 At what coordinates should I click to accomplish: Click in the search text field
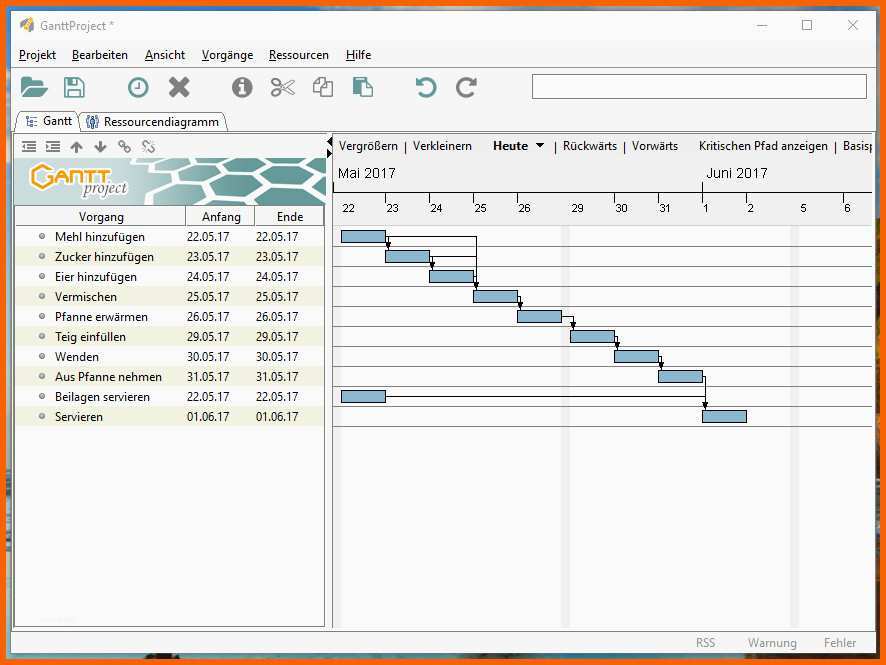point(698,87)
